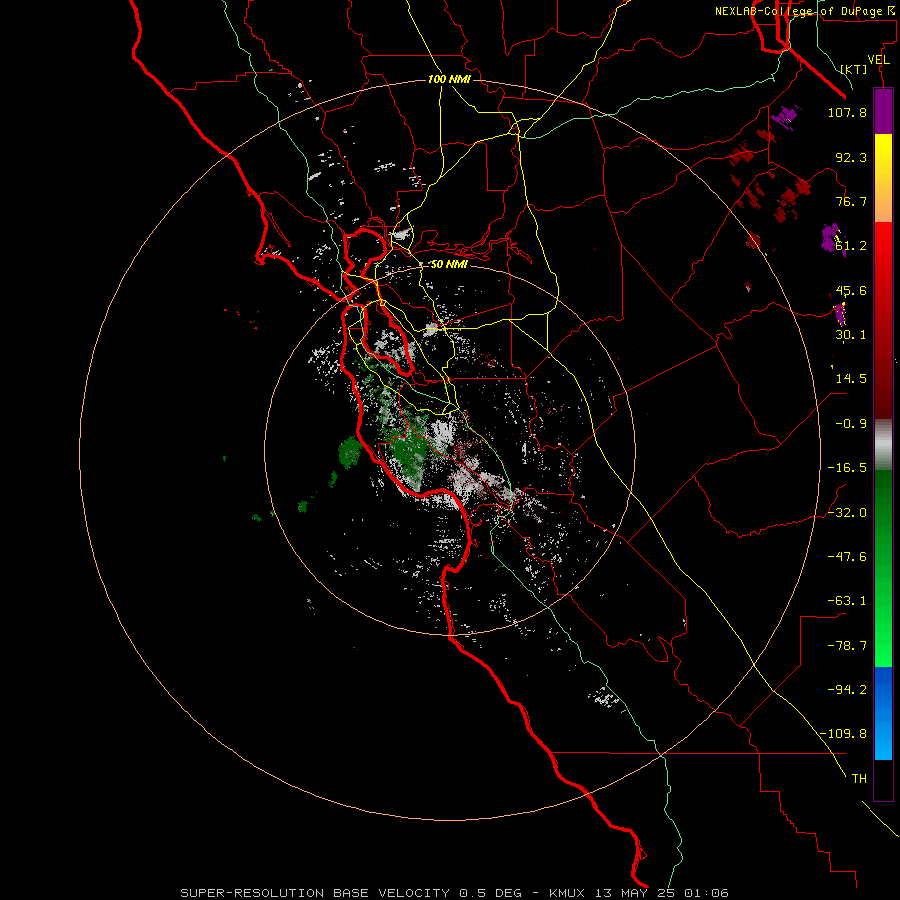Click the 01:06 timestamp in caption

click(x=706, y=893)
